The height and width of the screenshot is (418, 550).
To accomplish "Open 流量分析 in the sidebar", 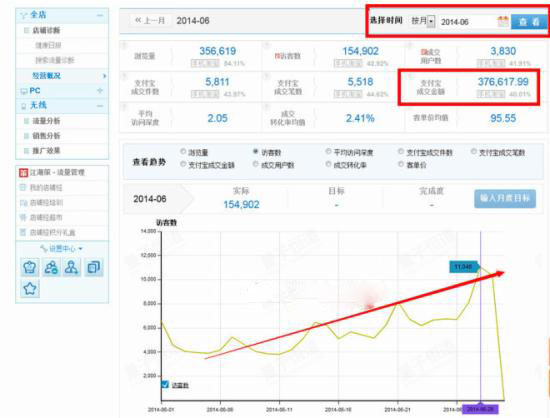I will (x=46, y=121).
